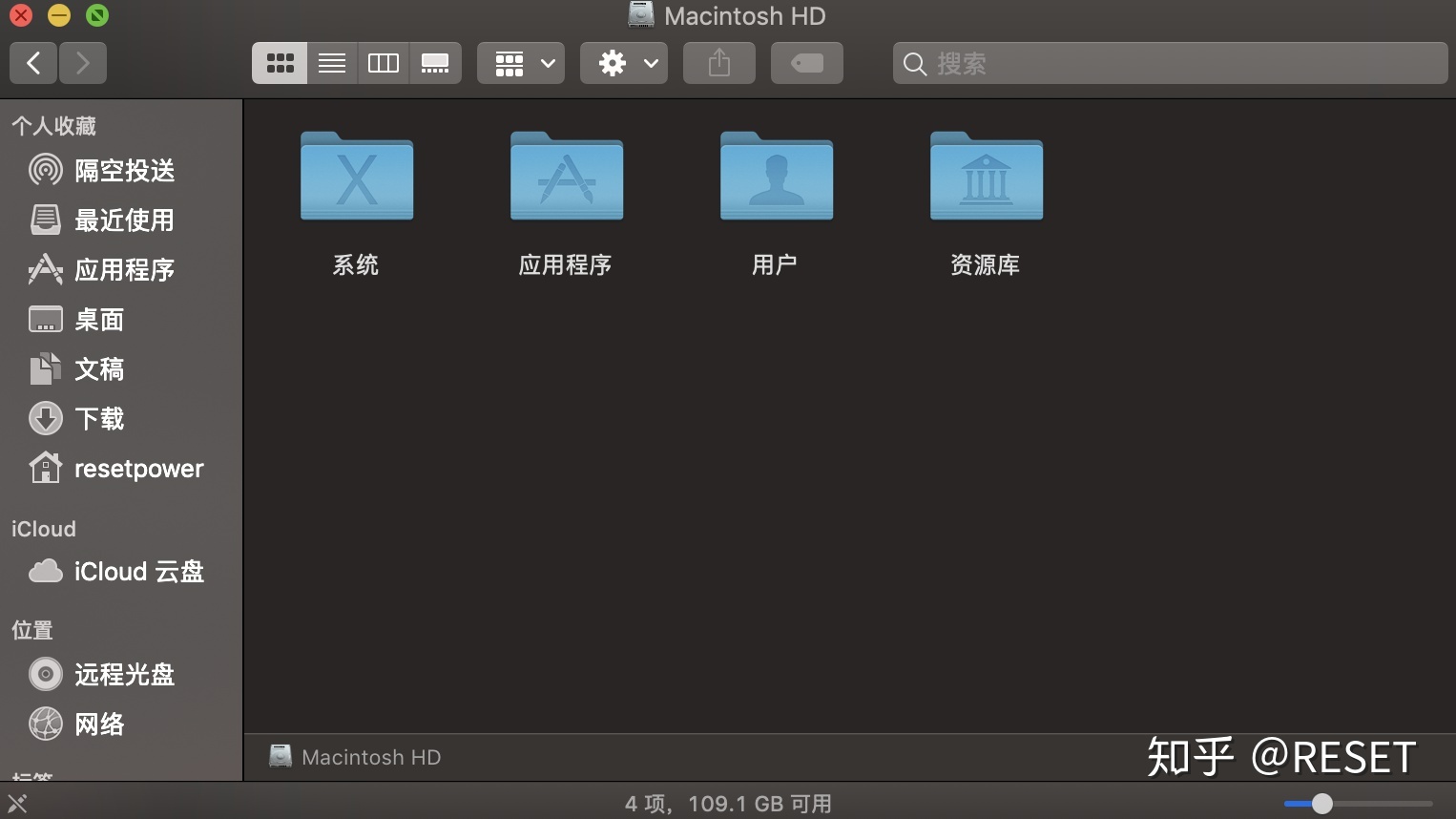
Task: Click the Share toolbar button
Action: click(719, 63)
